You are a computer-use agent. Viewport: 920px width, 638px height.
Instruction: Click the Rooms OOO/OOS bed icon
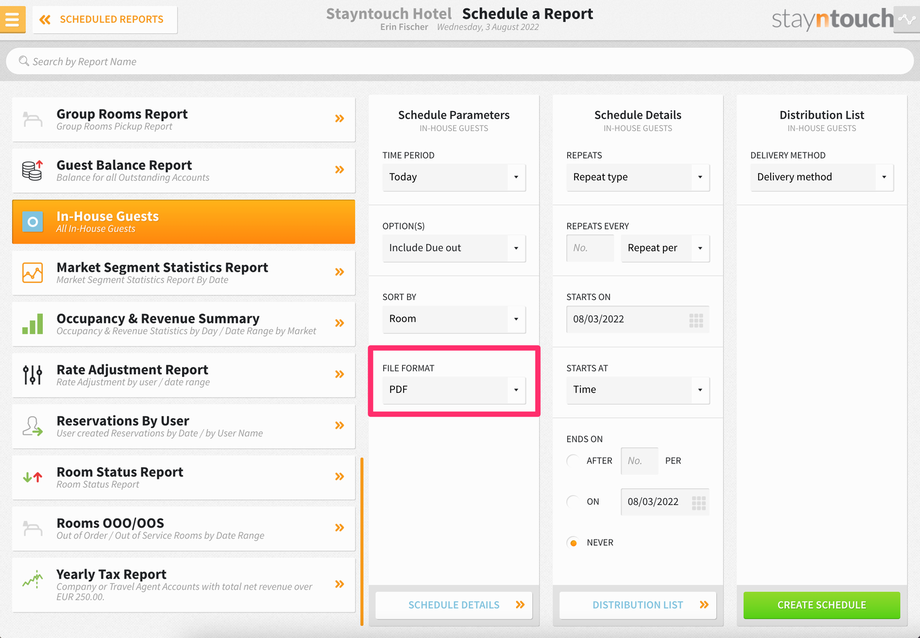tap(33, 528)
